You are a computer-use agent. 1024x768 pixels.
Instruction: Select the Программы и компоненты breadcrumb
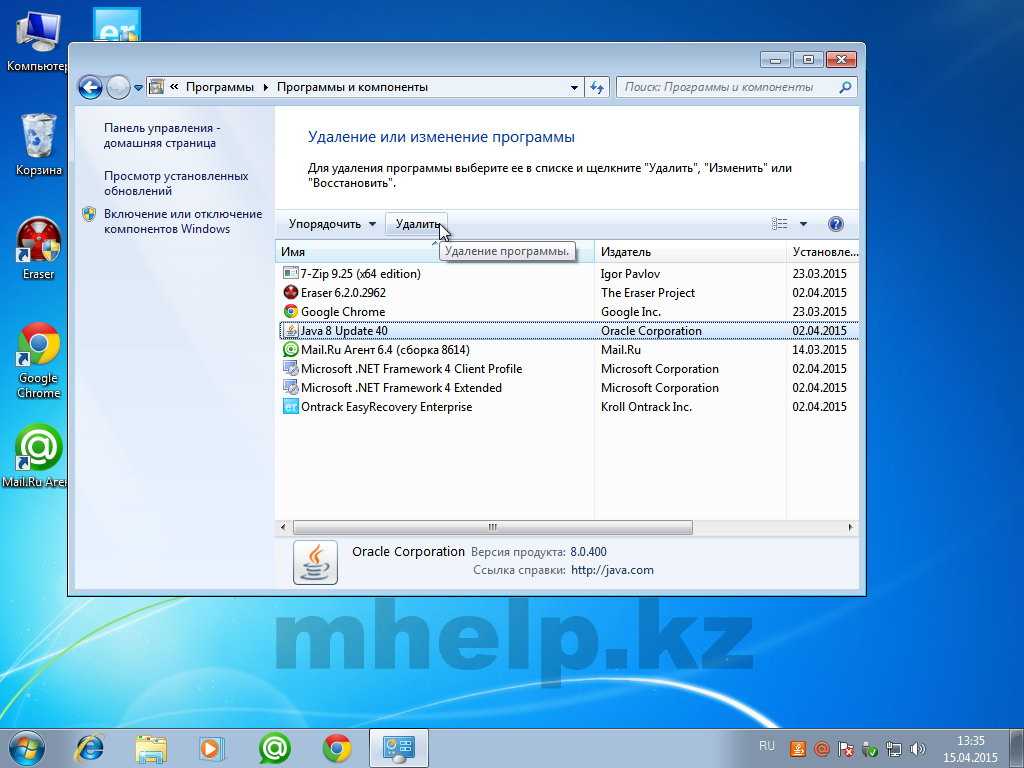click(x=352, y=87)
